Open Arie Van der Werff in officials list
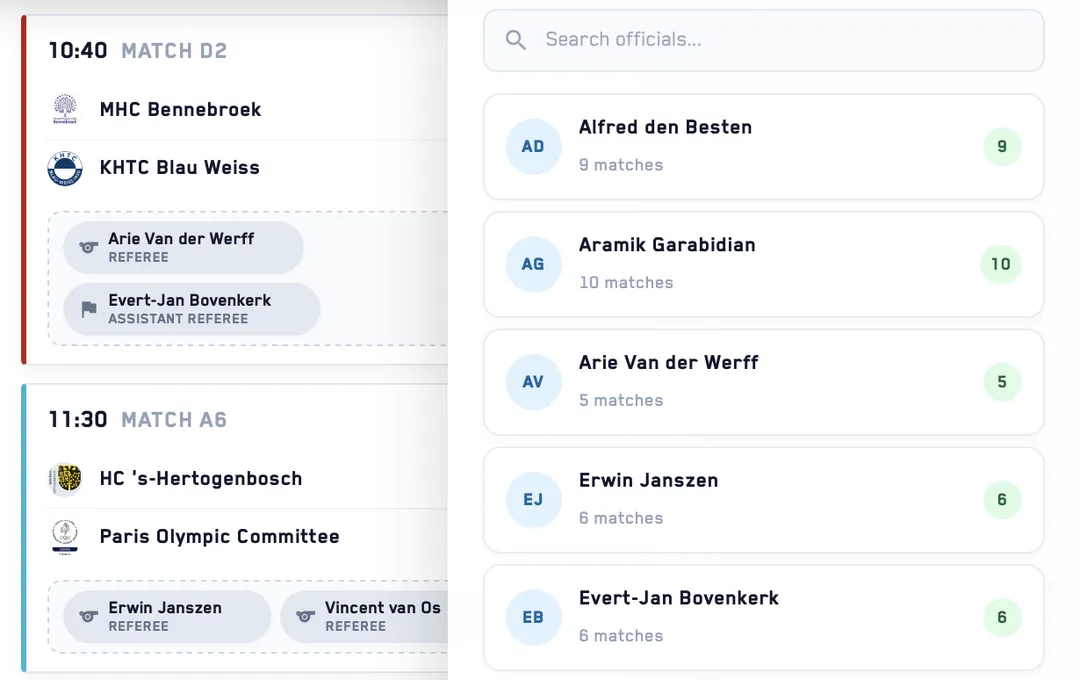 [764, 382]
